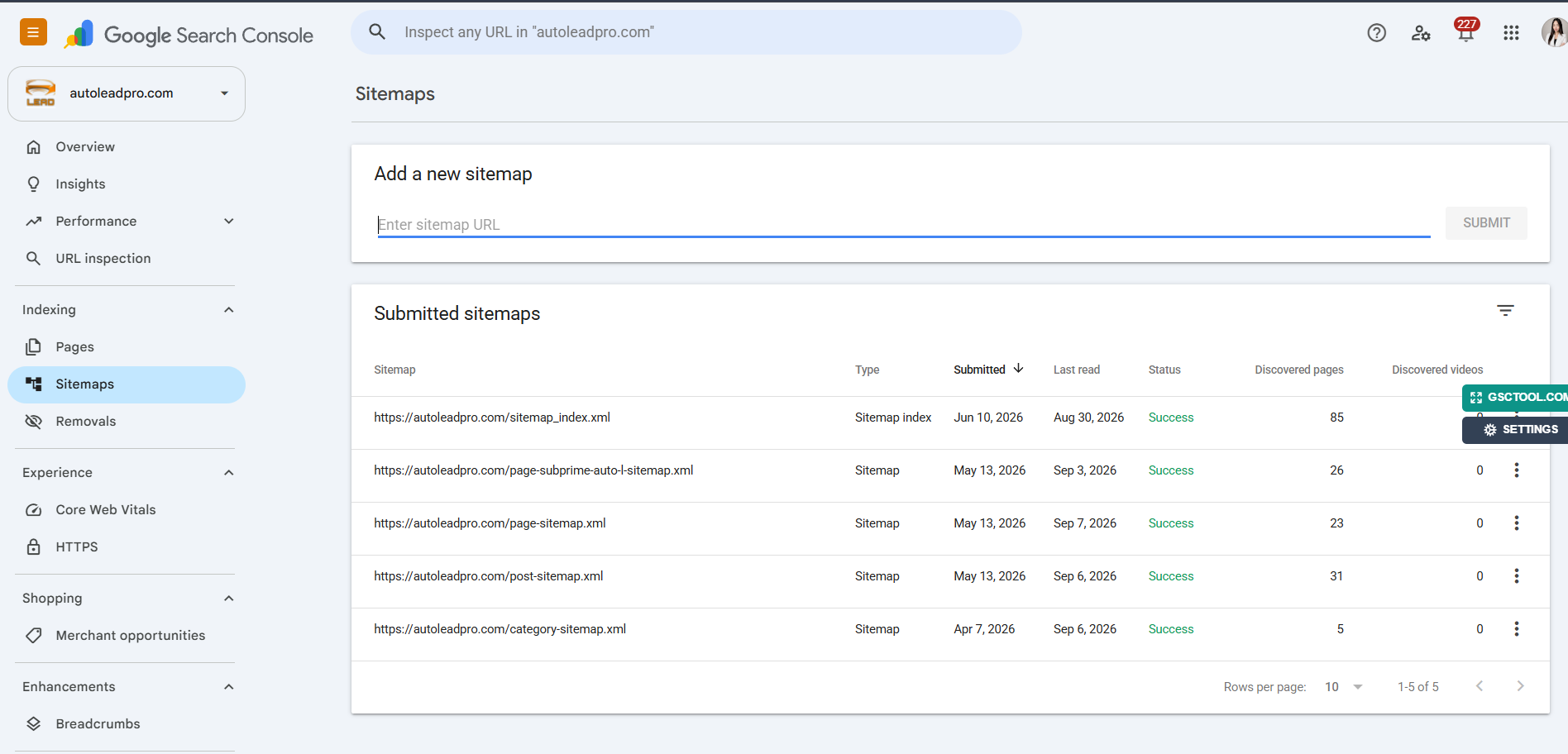This screenshot has height=754, width=1568.
Task: Open users and settings icon
Action: [1421, 33]
